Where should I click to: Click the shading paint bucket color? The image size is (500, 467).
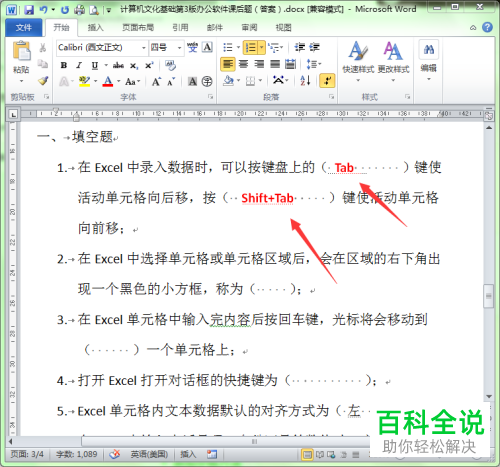(228, 81)
